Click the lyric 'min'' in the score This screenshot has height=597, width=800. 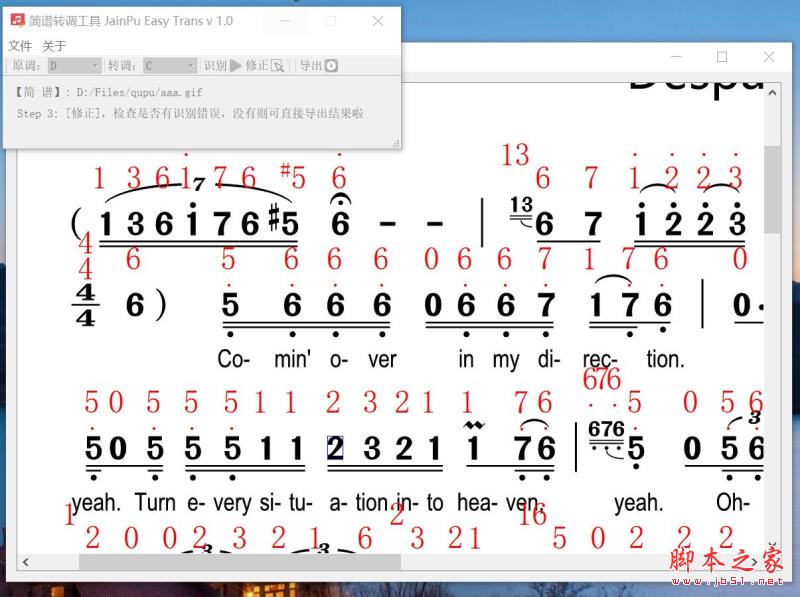point(293,359)
